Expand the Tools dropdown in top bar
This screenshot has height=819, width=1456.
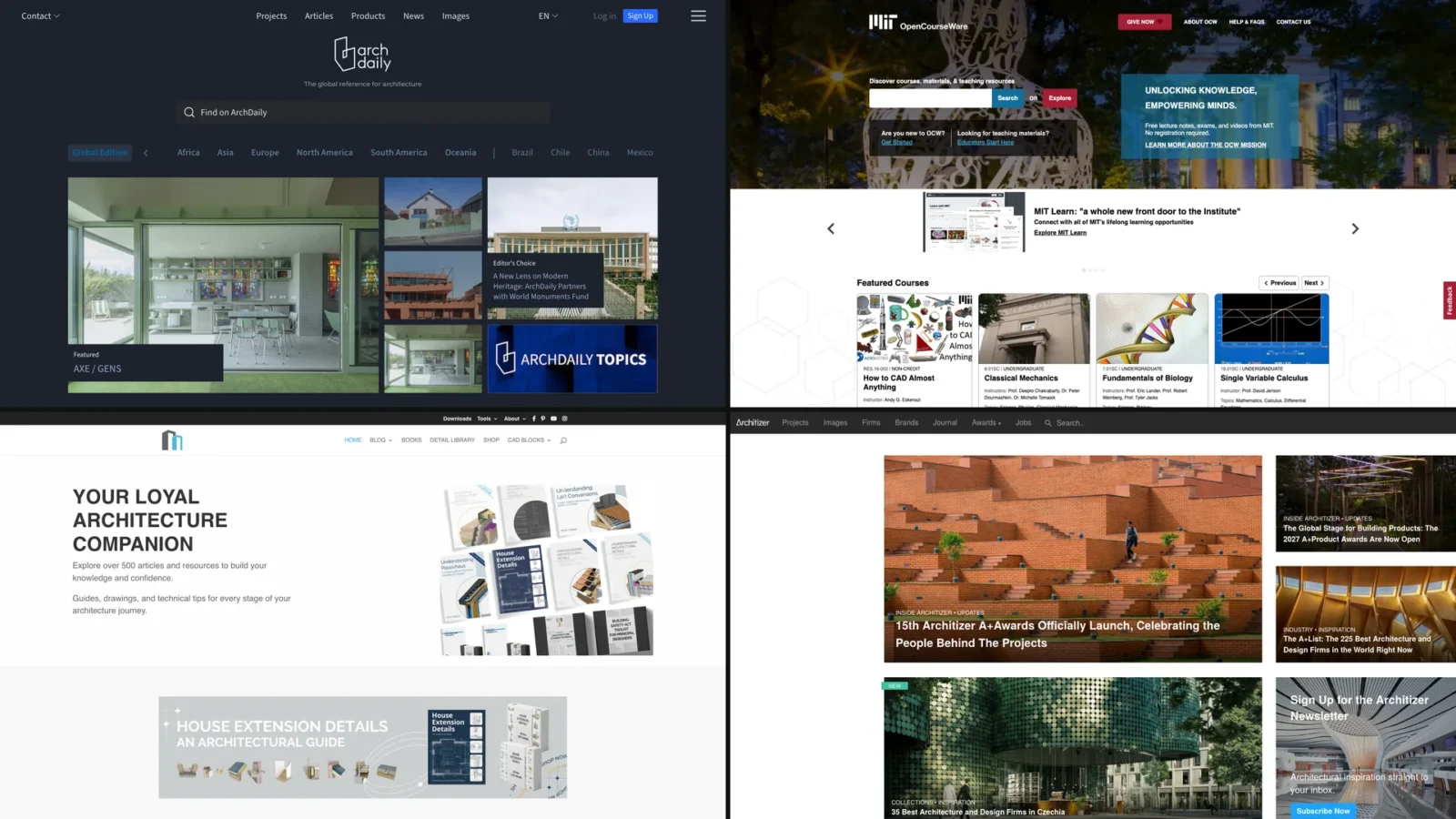pyautogui.click(x=487, y=419)
